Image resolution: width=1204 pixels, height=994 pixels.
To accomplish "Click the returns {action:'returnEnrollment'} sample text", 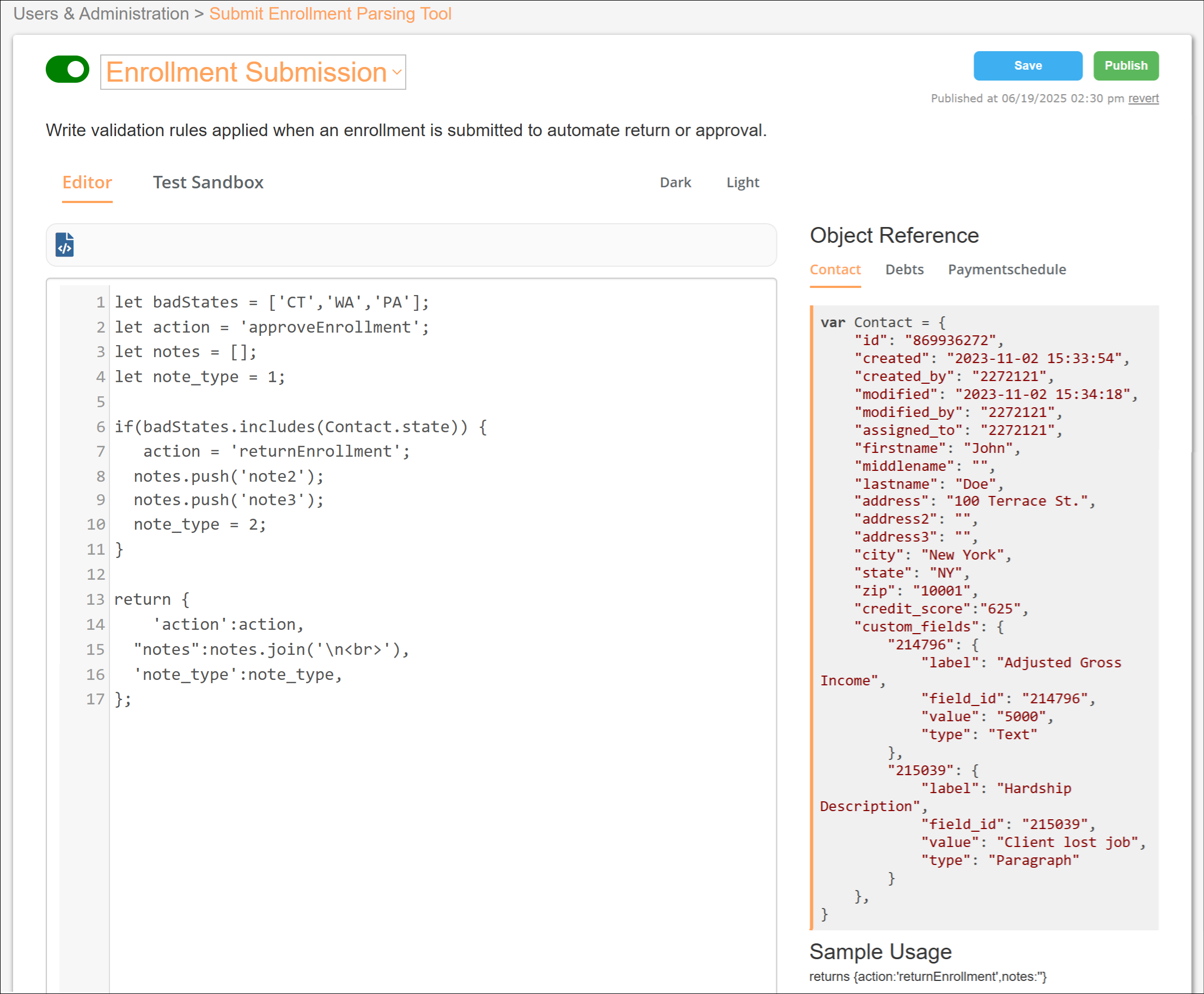I will pyautogui.click(x=928, y=977).
